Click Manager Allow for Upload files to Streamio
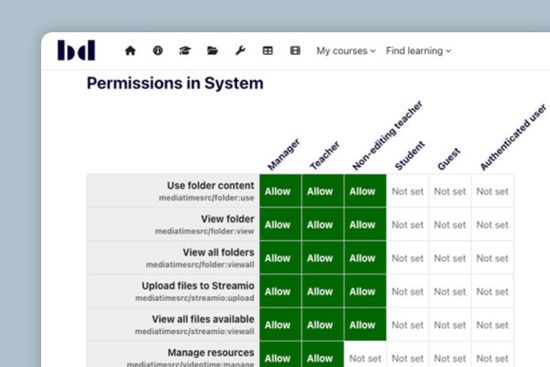This screenshot has height=367, width=550. pos(280,291)
